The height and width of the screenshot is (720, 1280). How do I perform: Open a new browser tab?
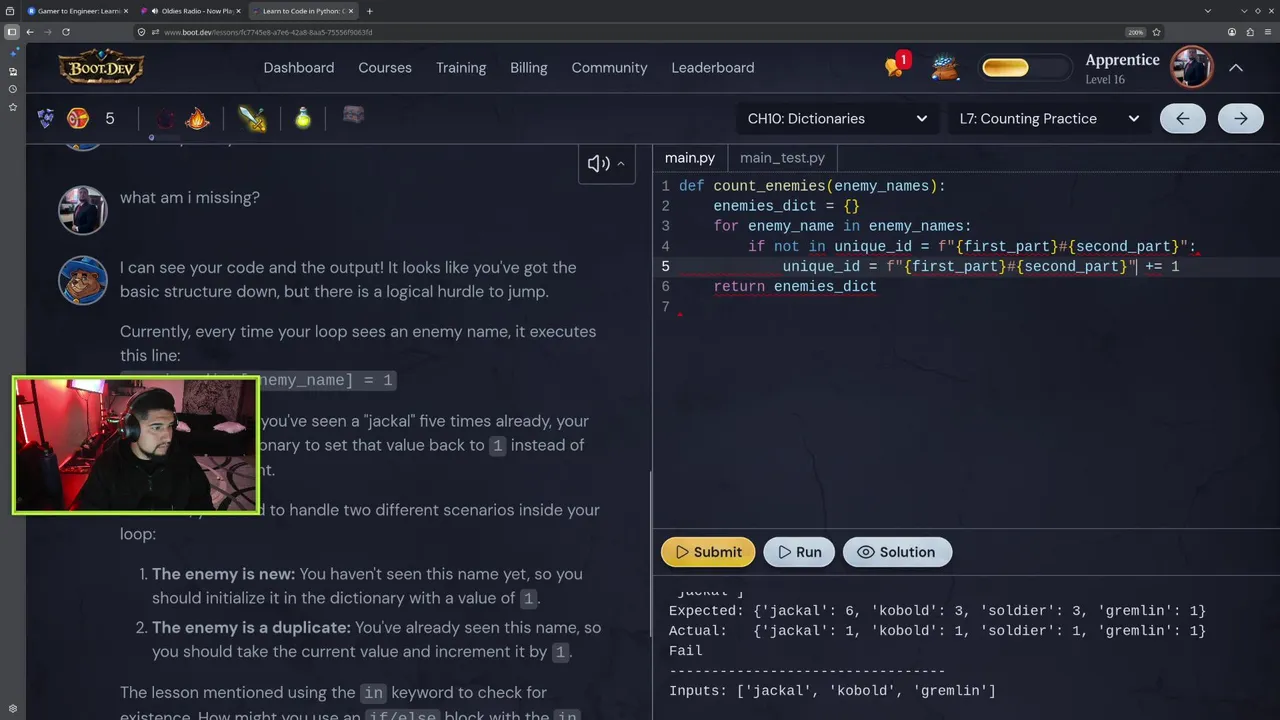[x=370, y=11]
